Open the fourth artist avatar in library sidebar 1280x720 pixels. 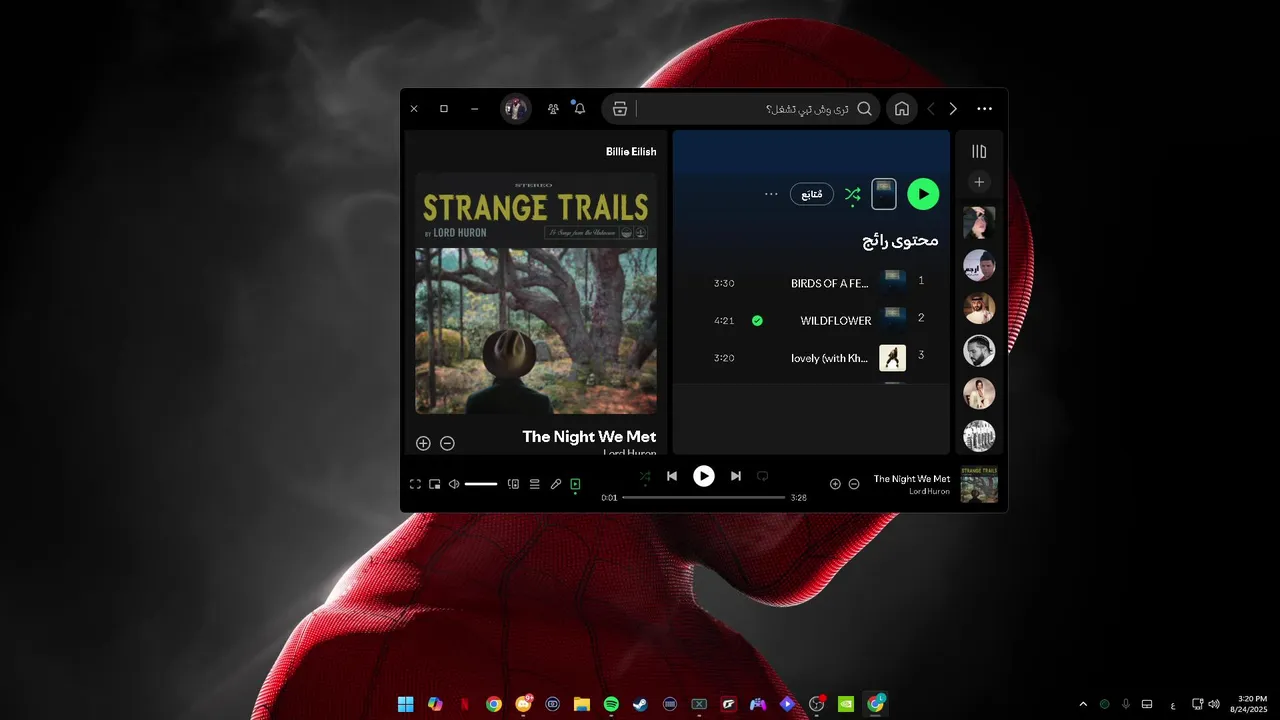(979, 351)
